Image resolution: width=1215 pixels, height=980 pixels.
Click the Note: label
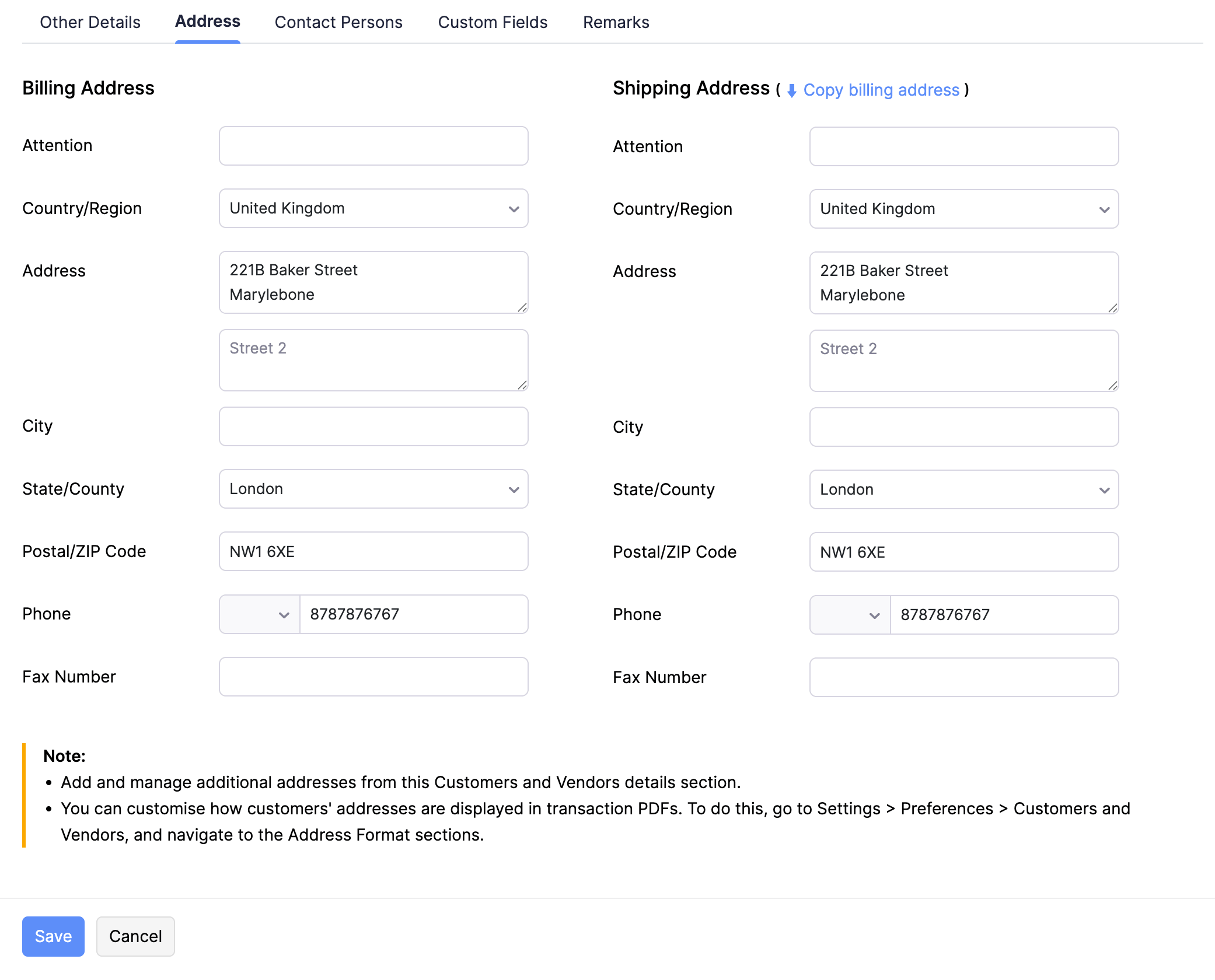pyautogui.click(x=64, y=756)
